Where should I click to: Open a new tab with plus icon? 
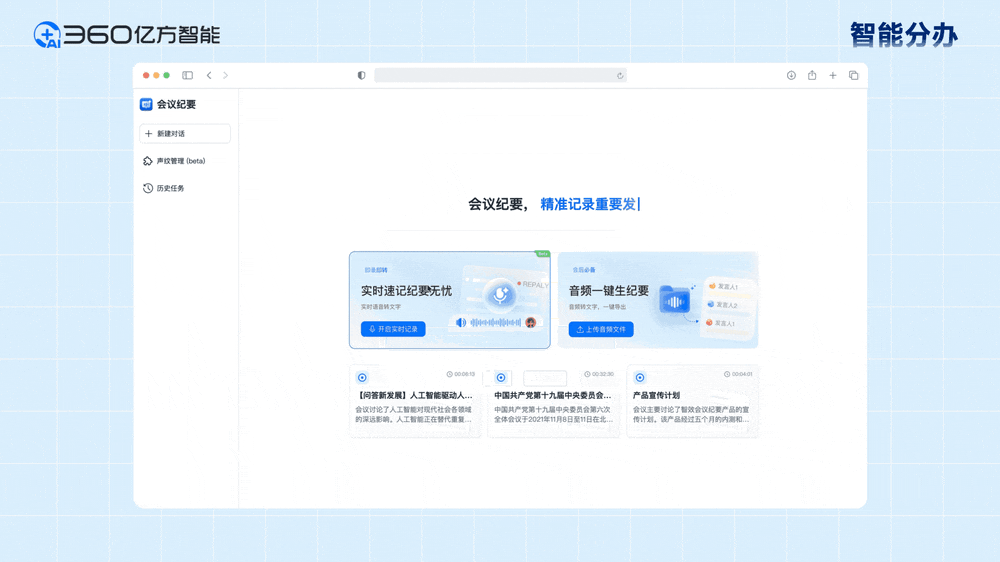832,76
